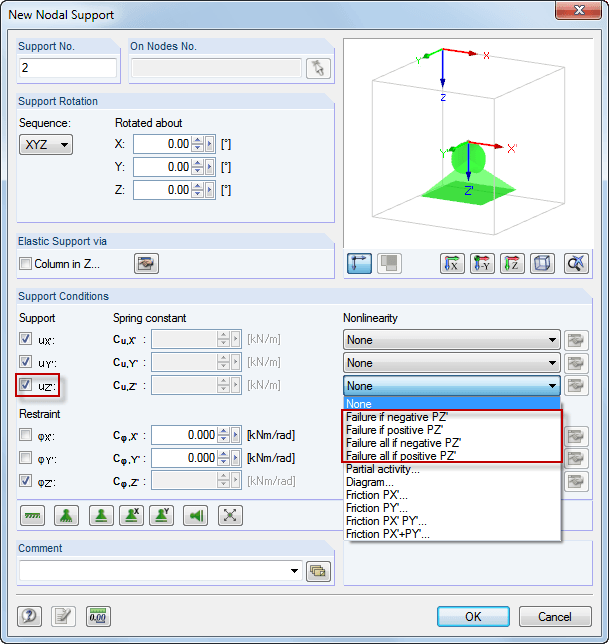Switch to isometric view cube icon
609x644 pixels.
tap(542, 263)
